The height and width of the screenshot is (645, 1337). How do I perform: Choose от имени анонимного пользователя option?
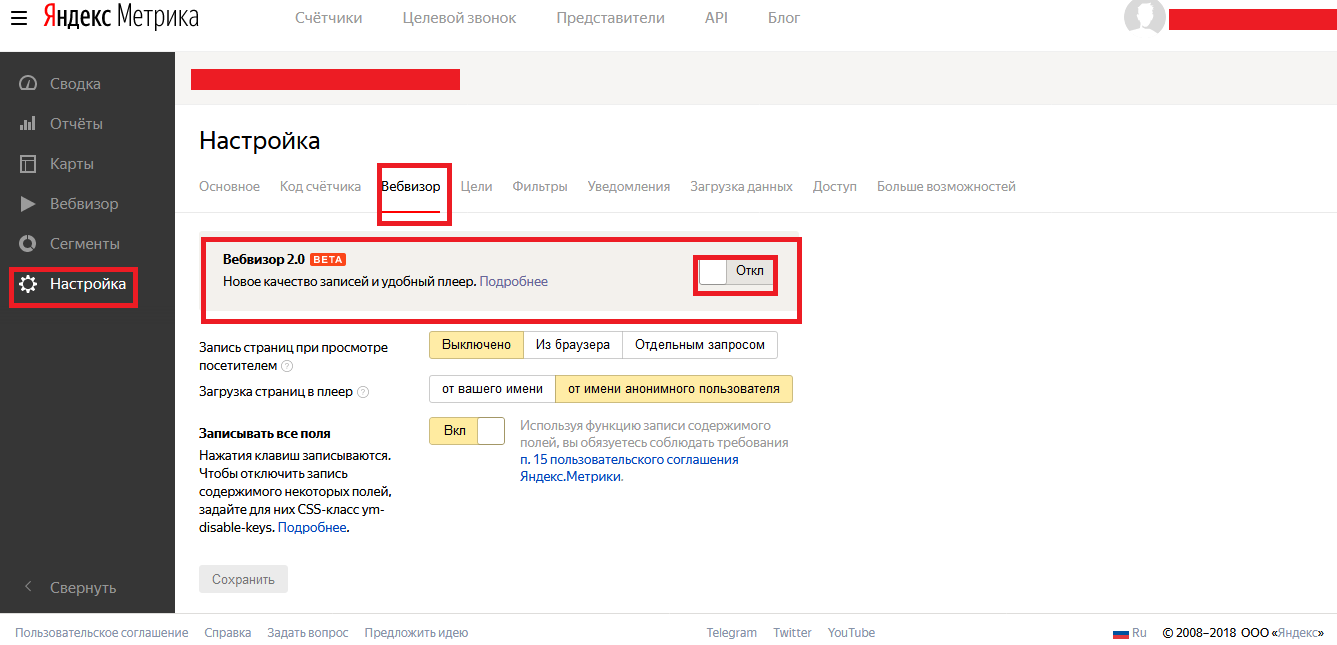674,389
